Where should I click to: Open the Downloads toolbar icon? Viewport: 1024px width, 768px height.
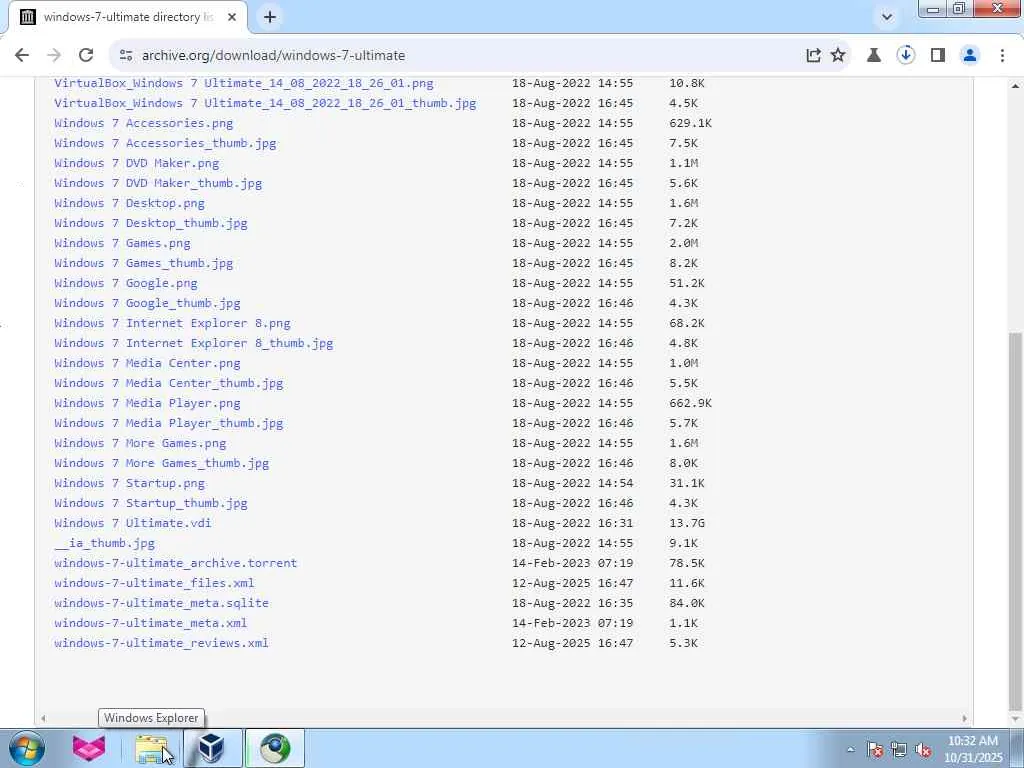[x=905, y=56]
